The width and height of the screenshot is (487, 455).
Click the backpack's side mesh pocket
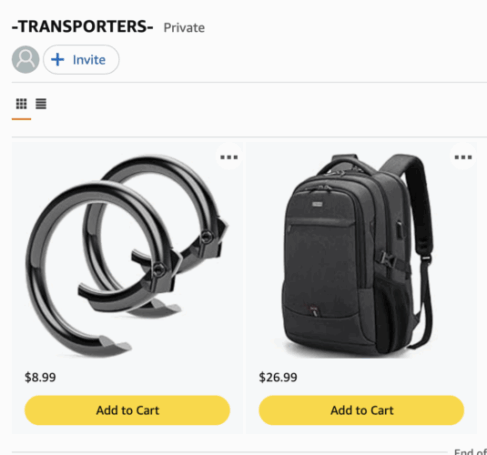coord(392,300)
